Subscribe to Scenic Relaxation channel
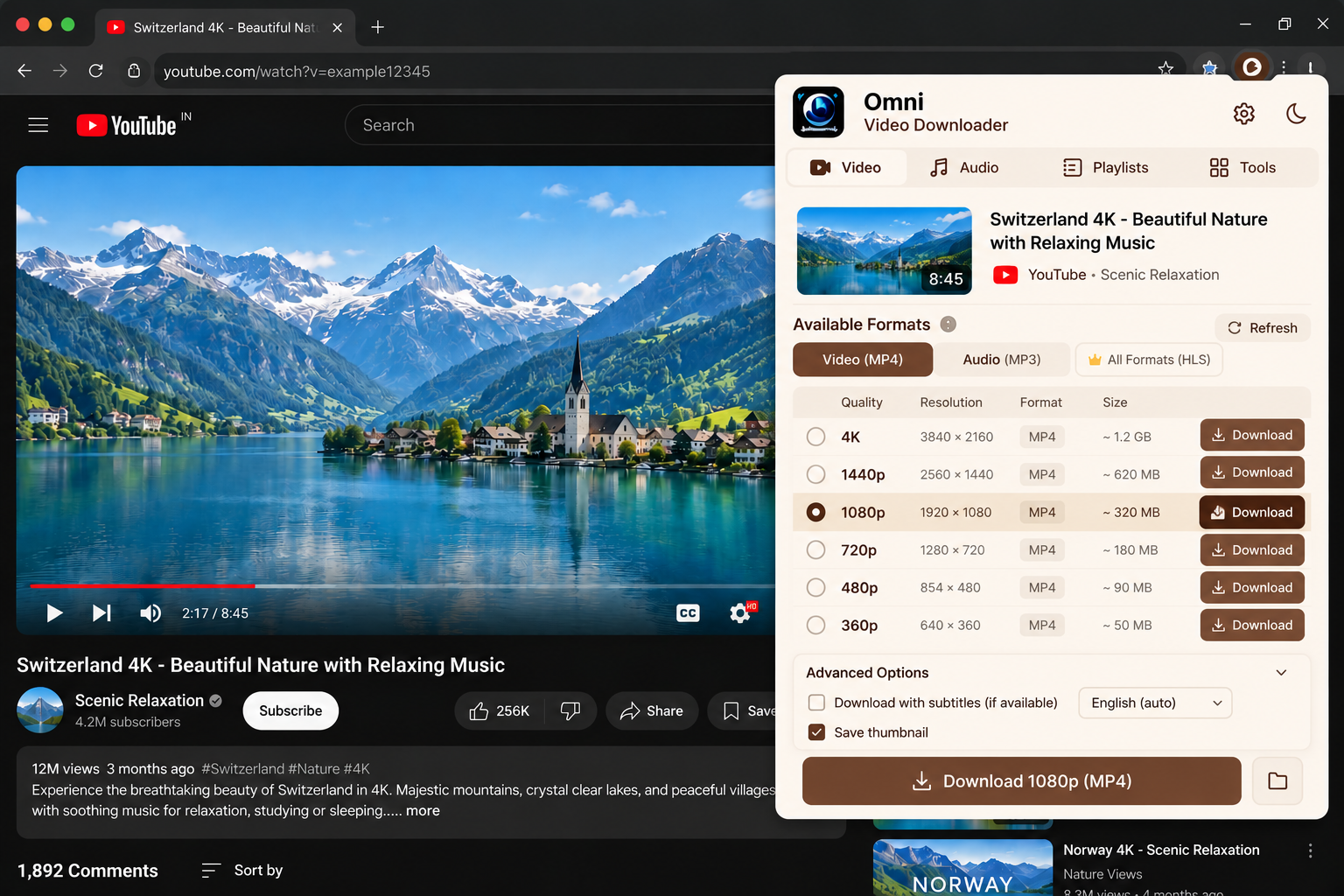Image resolution: width=1344 pixels, height=896 pixels. (290, 711)
